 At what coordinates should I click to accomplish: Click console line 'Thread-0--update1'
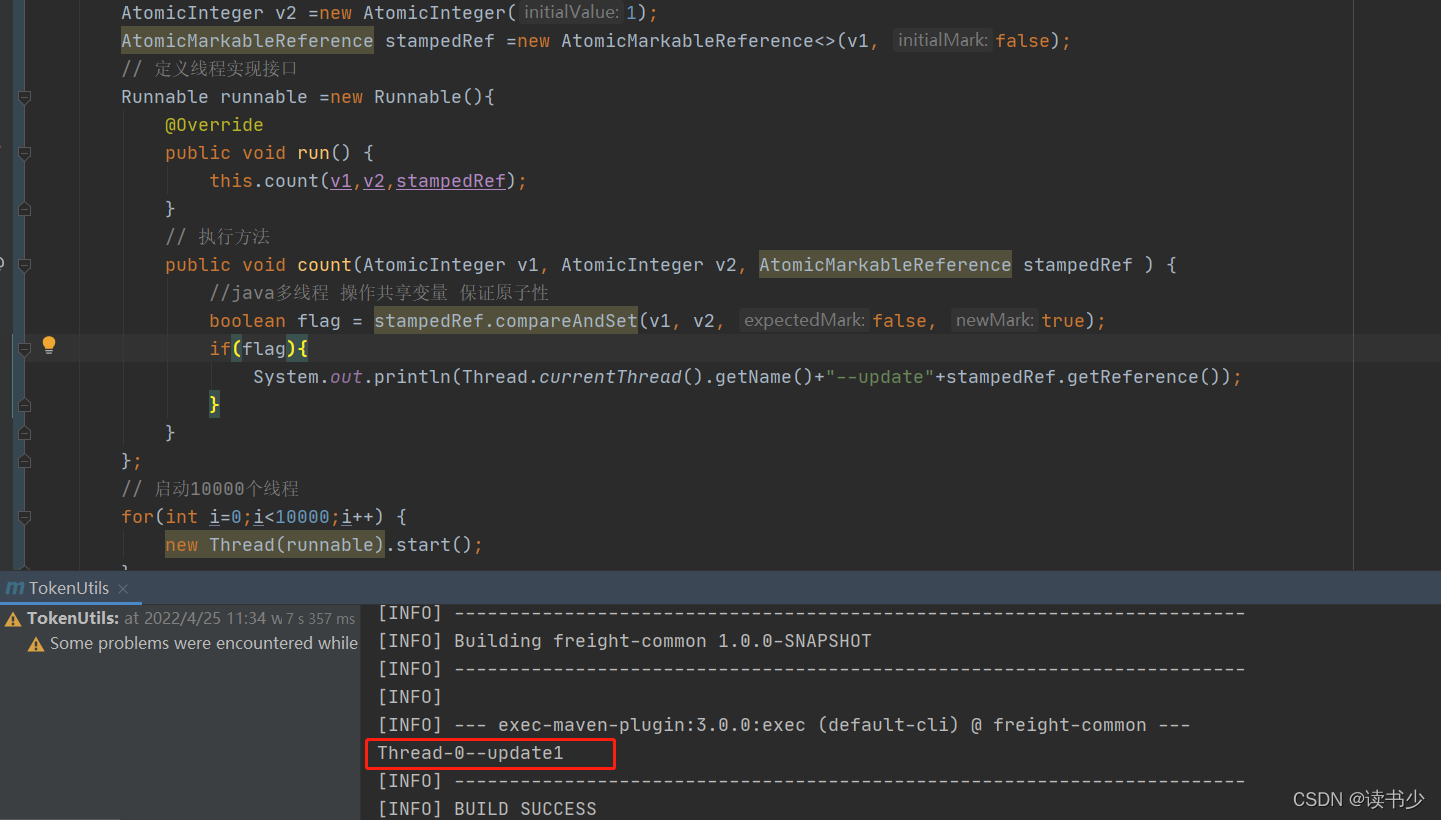click(x=471, y=753)
